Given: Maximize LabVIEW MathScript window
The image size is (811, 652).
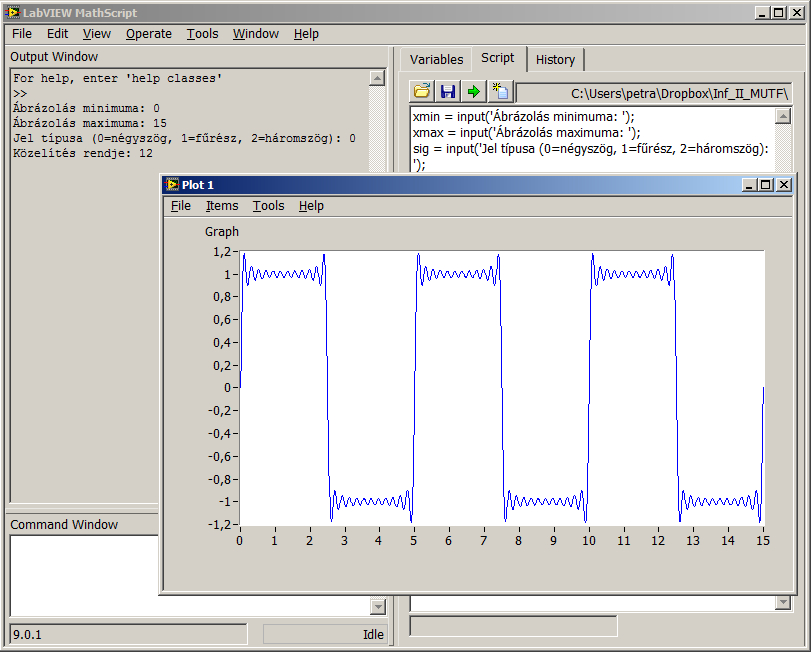Looking at the screenshot, I should pyautogui.click(x=779, y=13).
